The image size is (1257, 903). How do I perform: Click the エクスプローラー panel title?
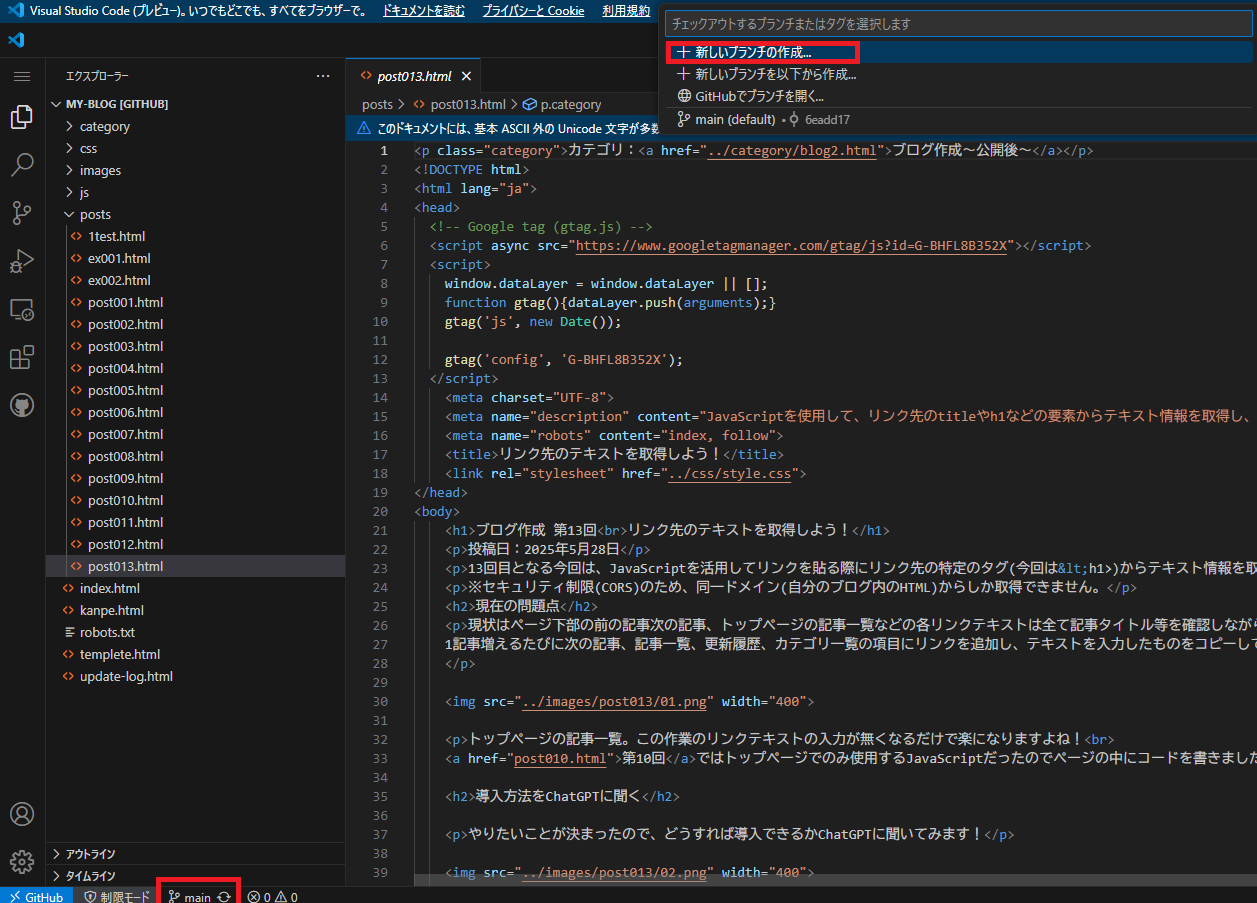[x=97, y=76]
